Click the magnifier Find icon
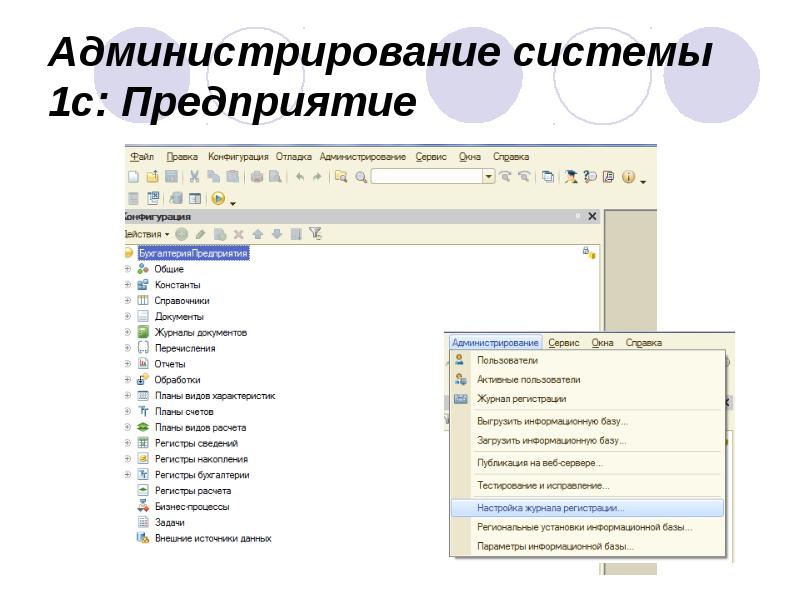 tap(361, 177)
